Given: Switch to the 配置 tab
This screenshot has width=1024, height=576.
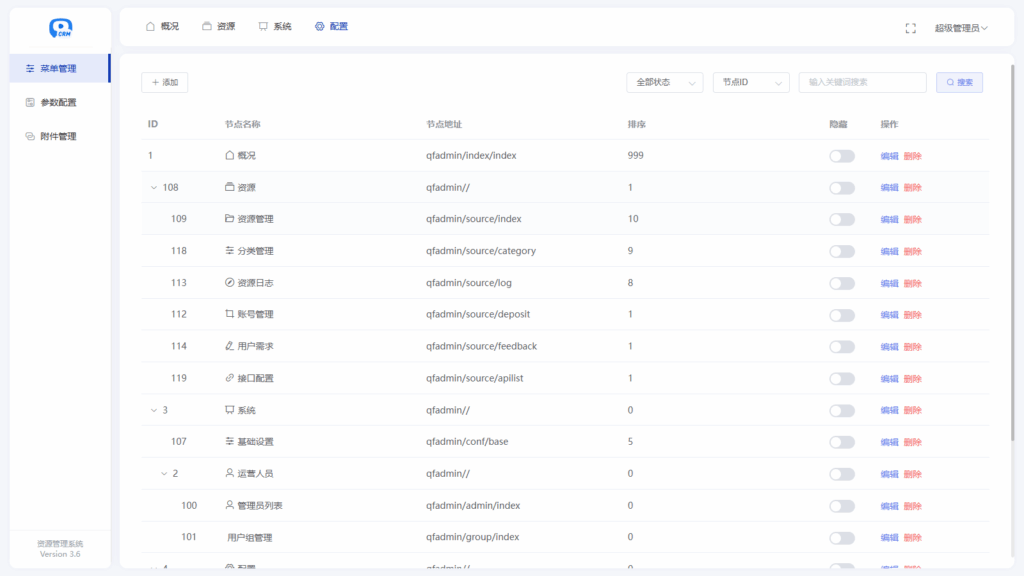Looking at the screenshot, I should 332,27.
